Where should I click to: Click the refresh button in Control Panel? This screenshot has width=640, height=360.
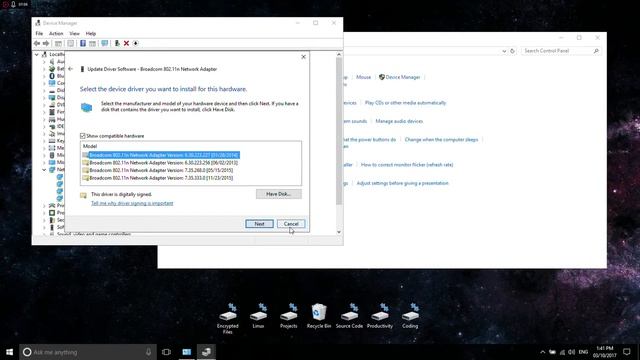pos(513,51)
